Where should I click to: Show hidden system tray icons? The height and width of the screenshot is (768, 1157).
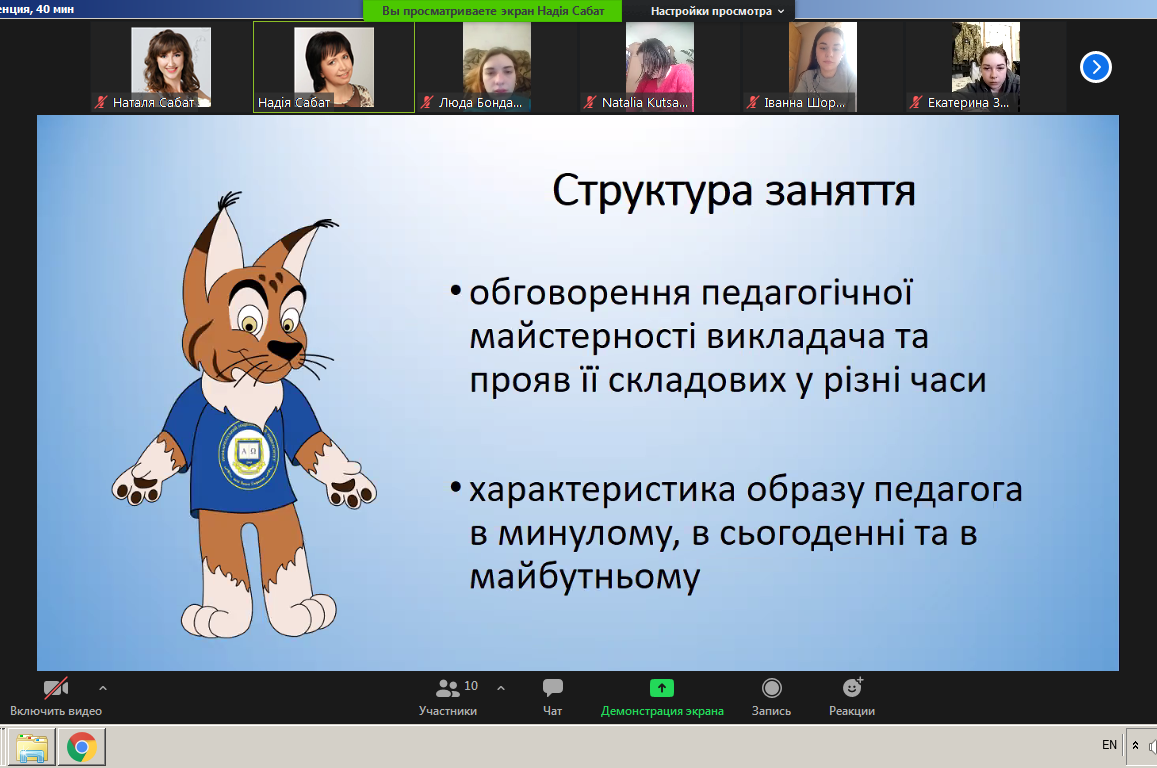[1135, 746]
